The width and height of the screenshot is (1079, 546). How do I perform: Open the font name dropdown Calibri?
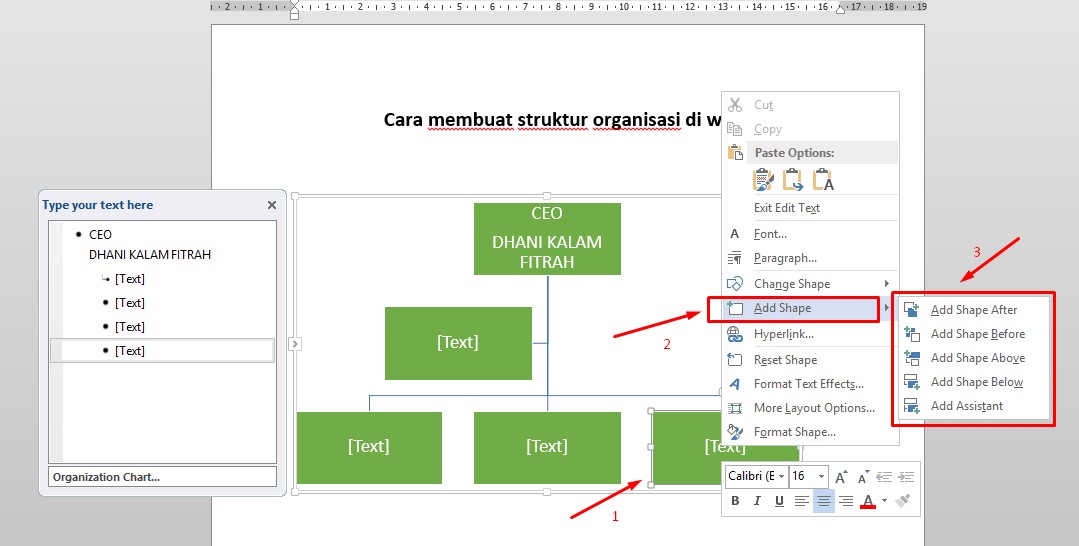pyautogui.click(x=757, y=477)
